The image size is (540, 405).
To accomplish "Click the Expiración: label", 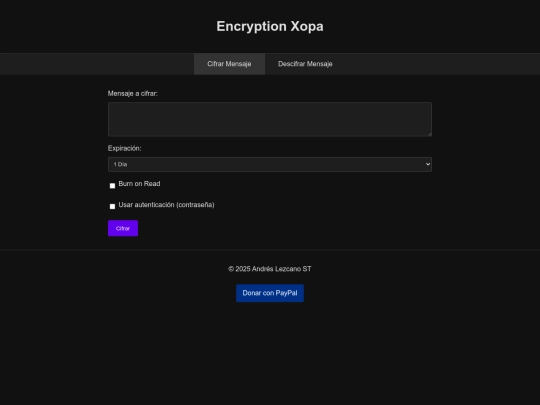I will point(124,148).
